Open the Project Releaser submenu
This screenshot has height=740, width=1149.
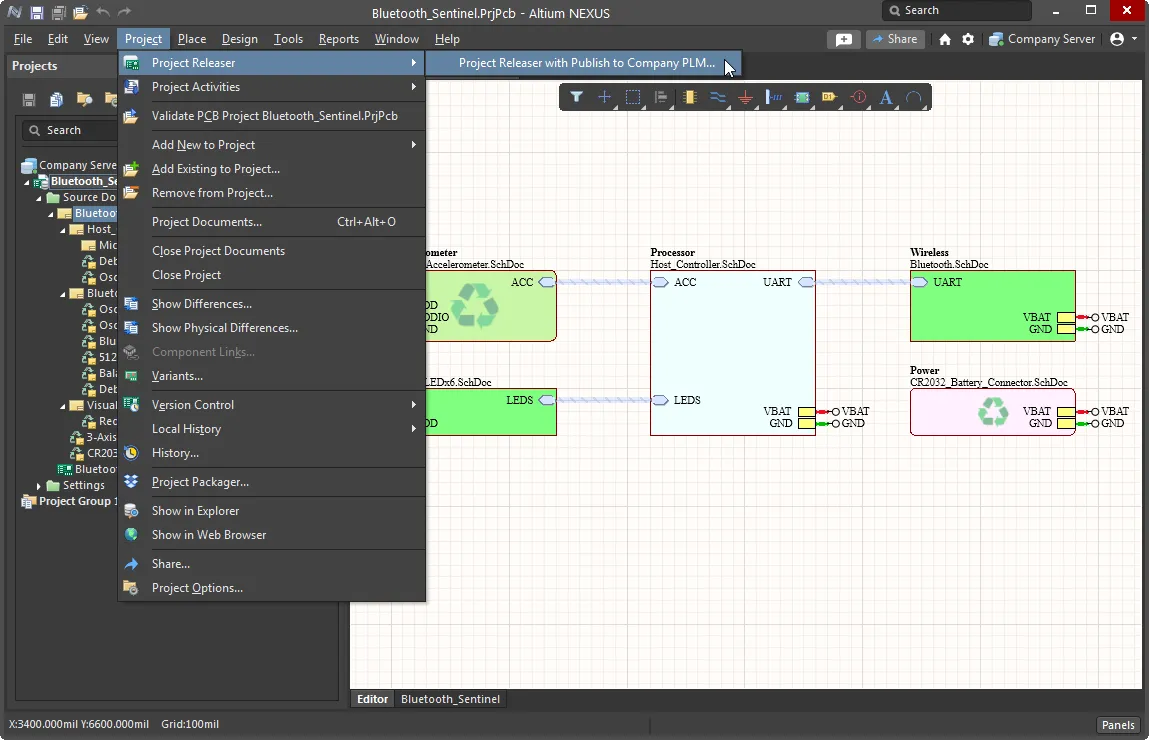tap(272, 63)
